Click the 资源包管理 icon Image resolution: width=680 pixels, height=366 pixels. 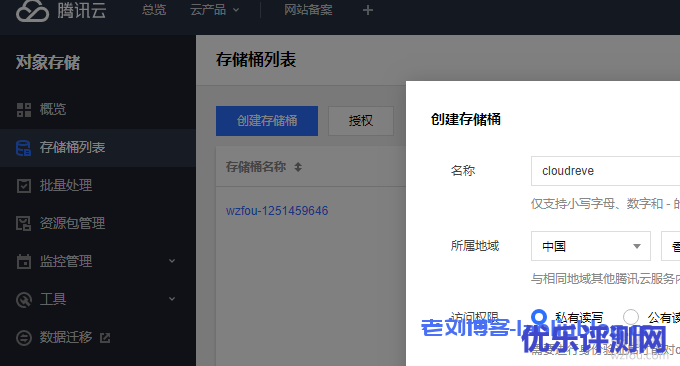click(23, 223)
